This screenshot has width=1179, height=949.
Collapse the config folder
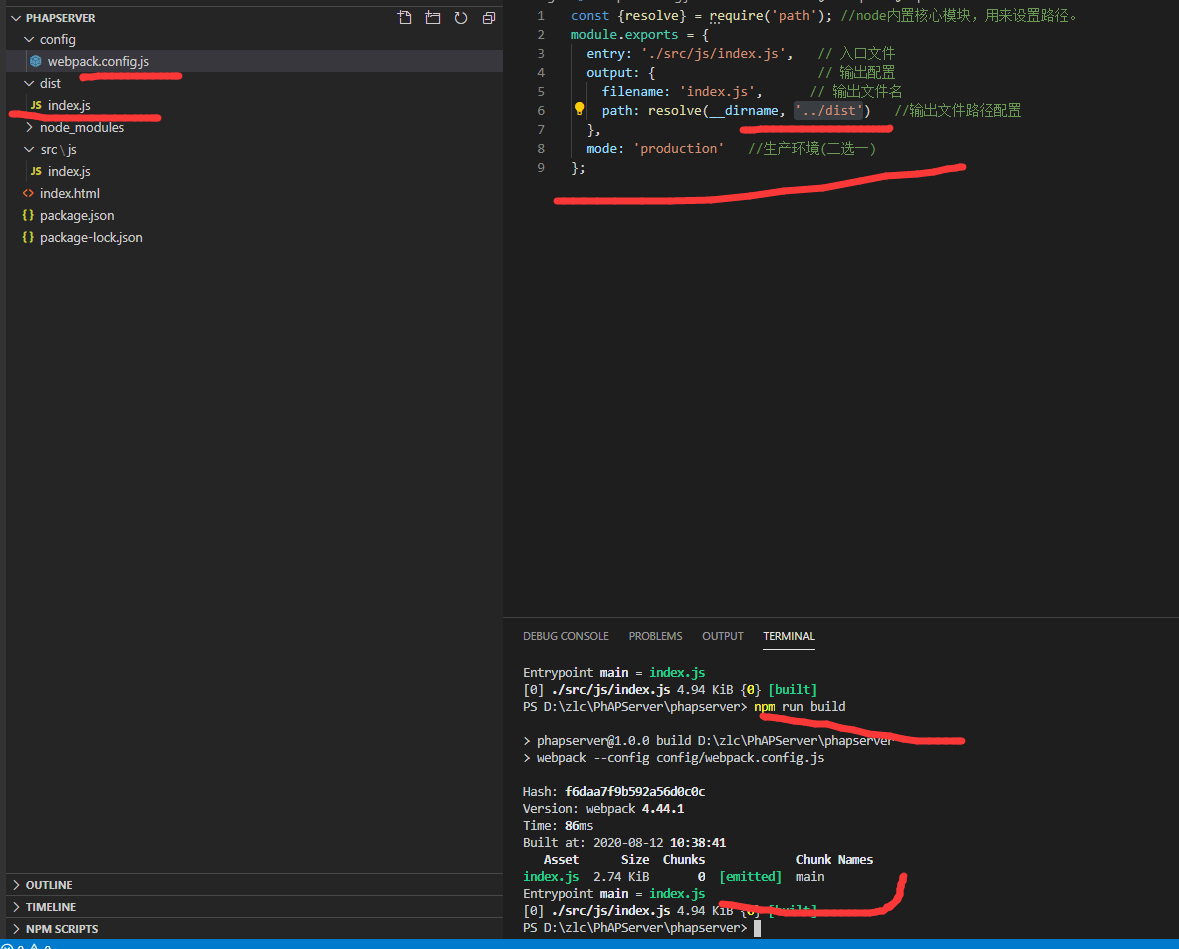point(57,39)
